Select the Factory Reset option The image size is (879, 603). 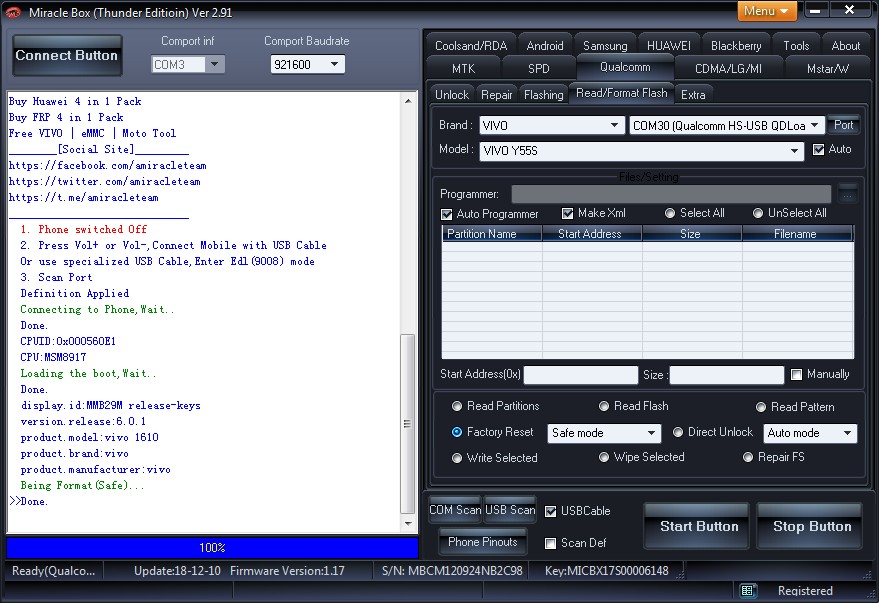pyautogui.click(x=457, y=432)
